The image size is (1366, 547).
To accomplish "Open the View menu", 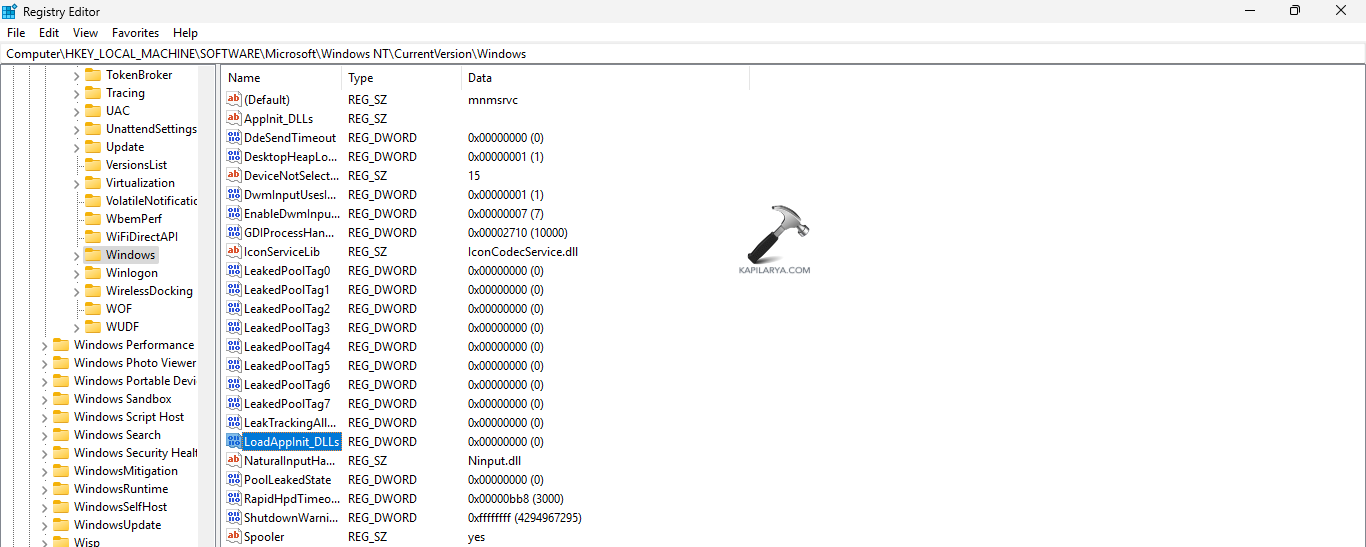I will point(86,33).
